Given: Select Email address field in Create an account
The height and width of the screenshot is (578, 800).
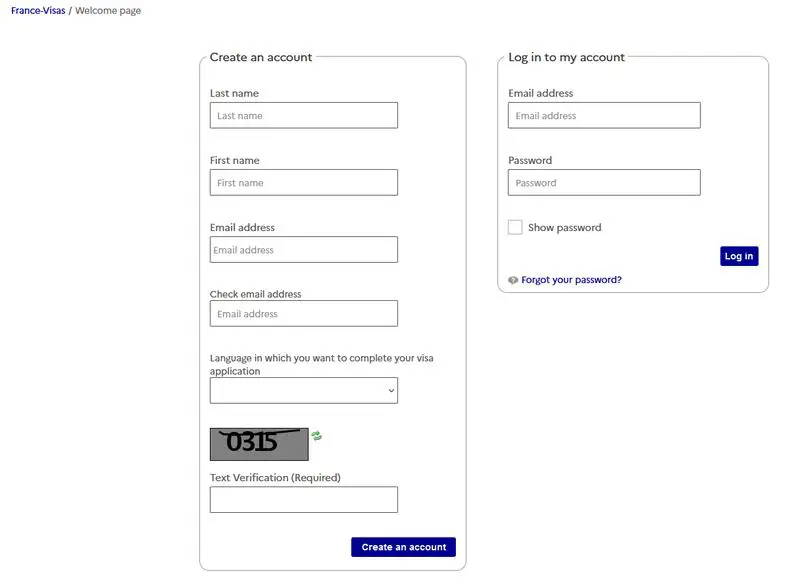Looking at the screenshot, I should click(304, 250).
